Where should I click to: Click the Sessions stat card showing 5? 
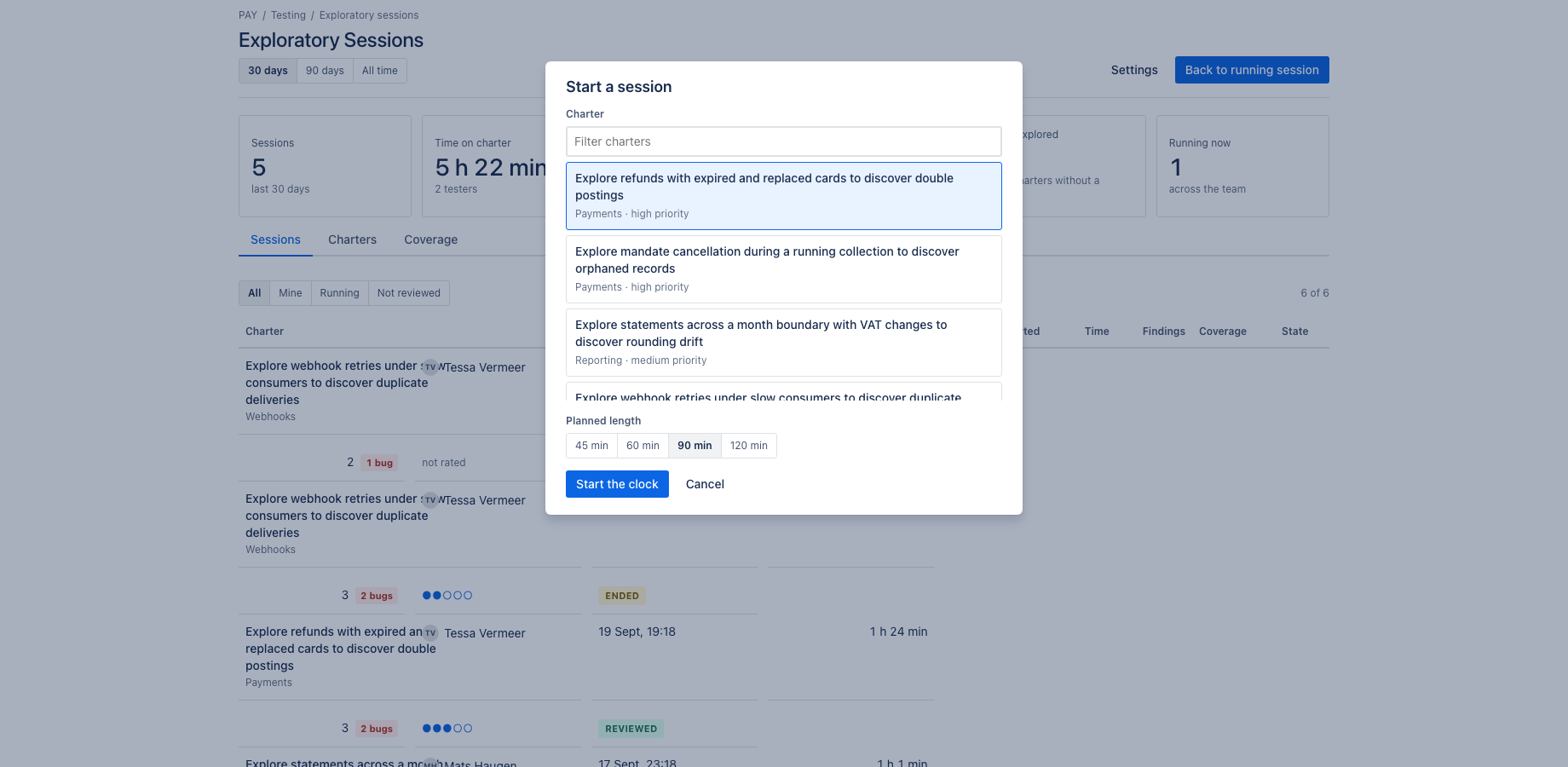point(325,166)
